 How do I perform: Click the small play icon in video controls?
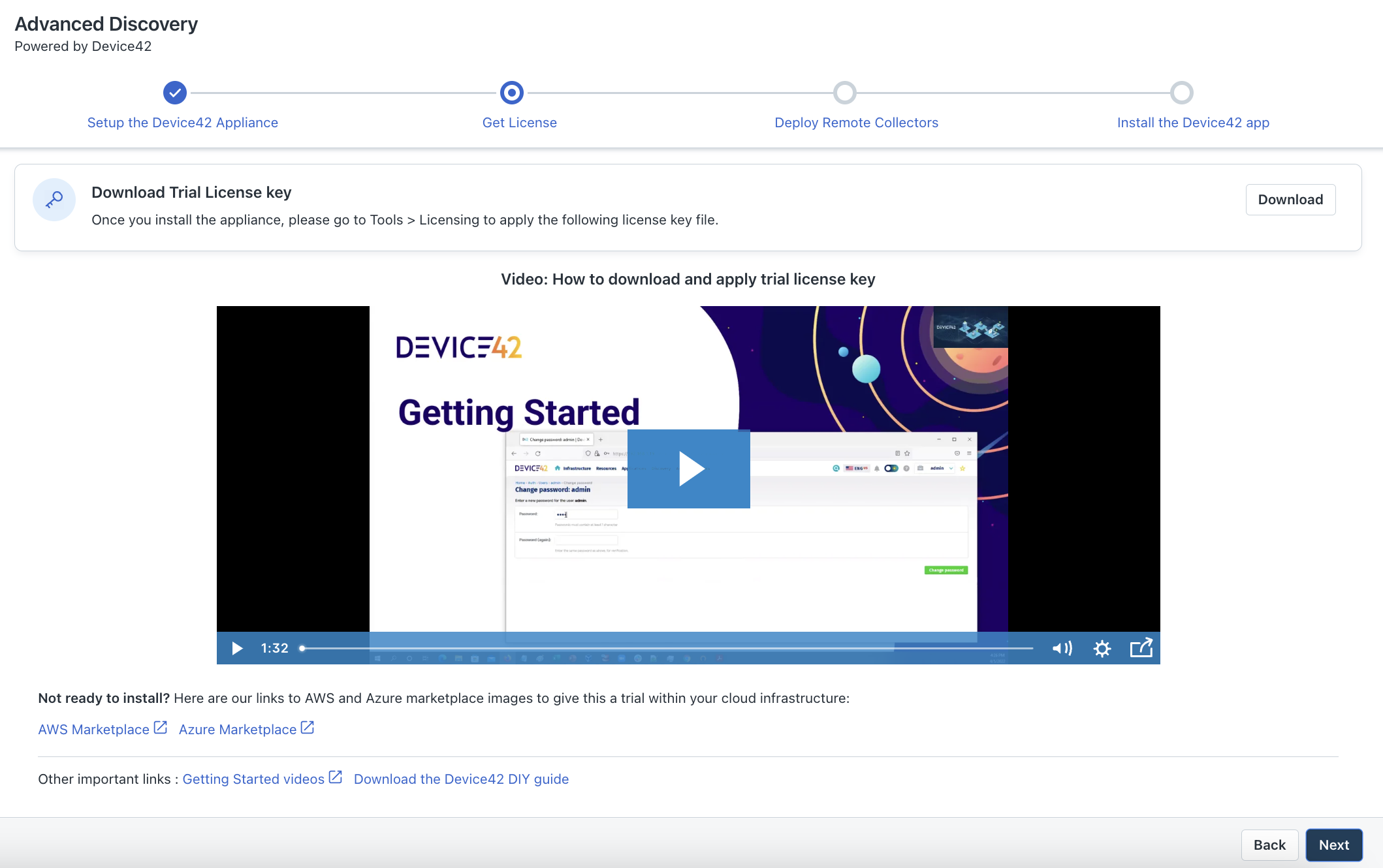click(x=237, y=648)
